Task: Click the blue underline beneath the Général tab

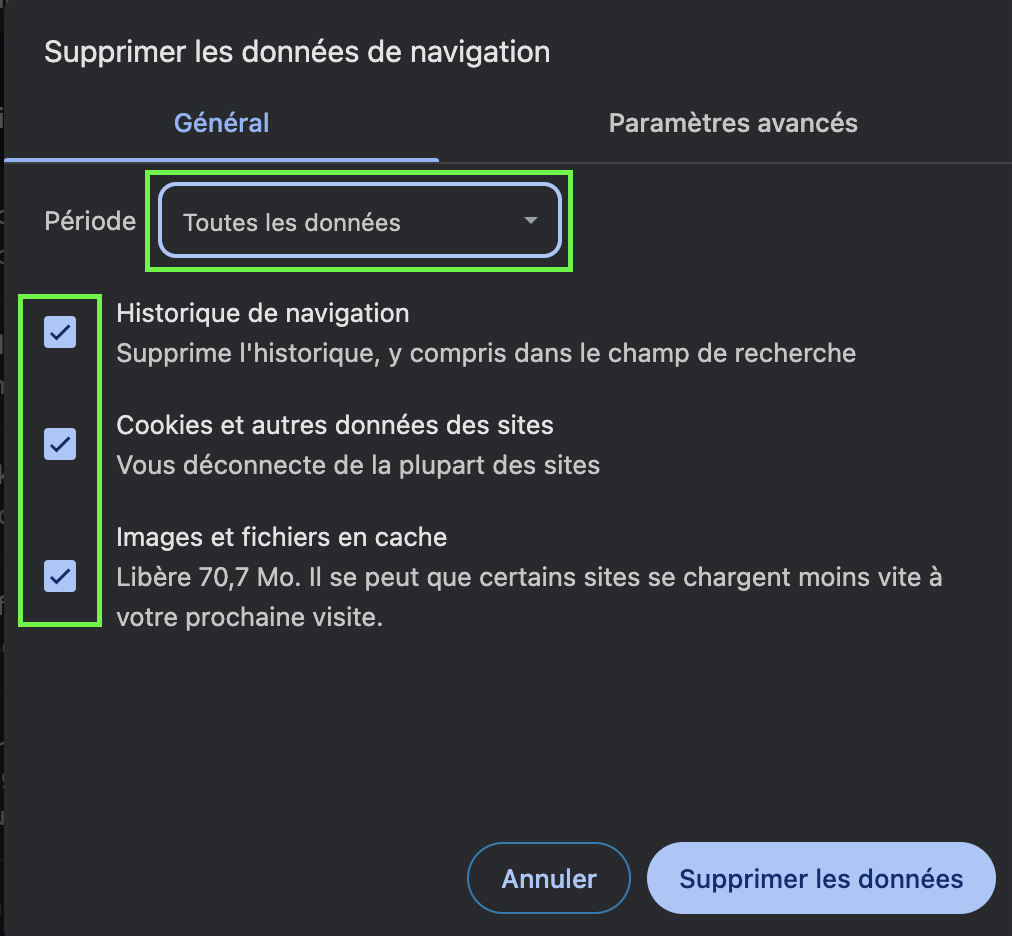Action: point(221,158)
